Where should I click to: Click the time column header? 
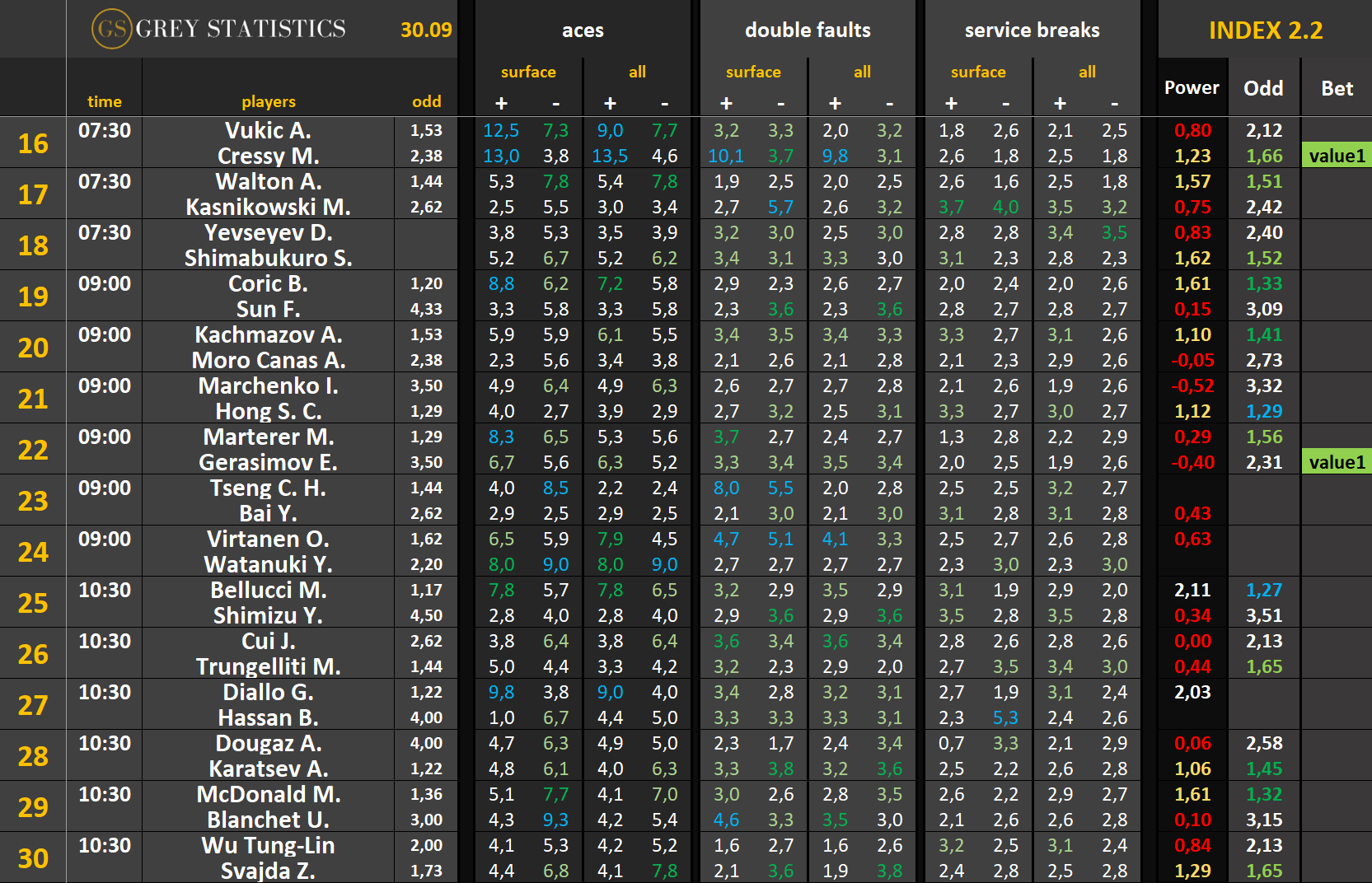tap(105, 101)
